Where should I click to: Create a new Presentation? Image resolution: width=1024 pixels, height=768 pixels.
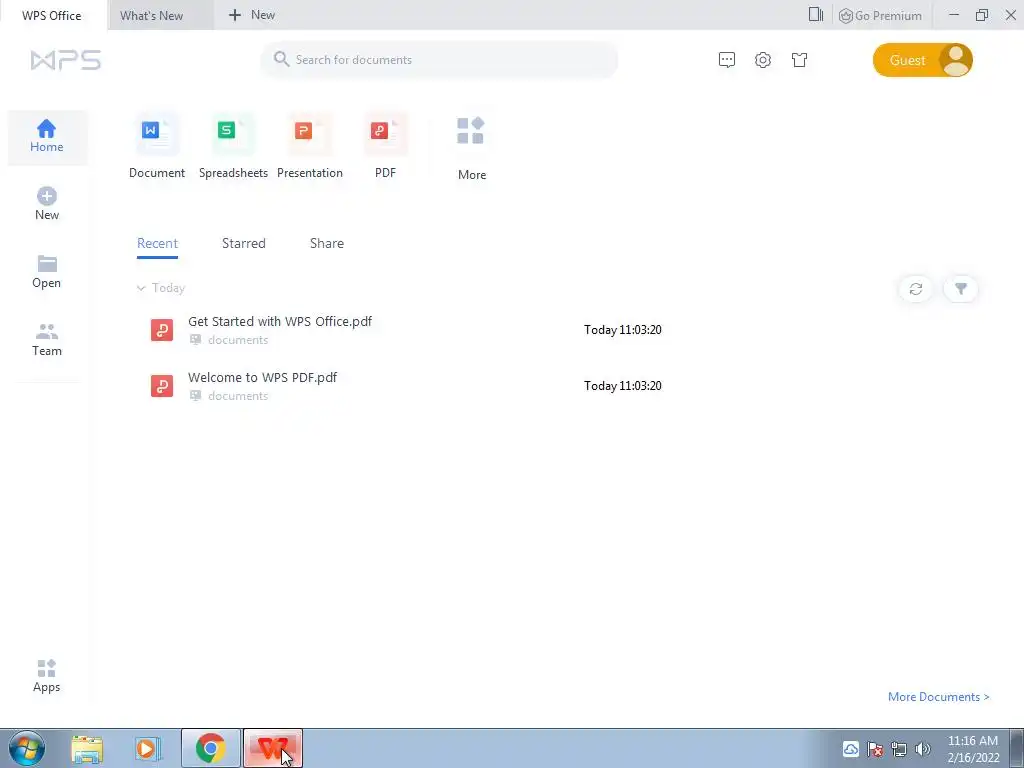[x=310, y=146]
